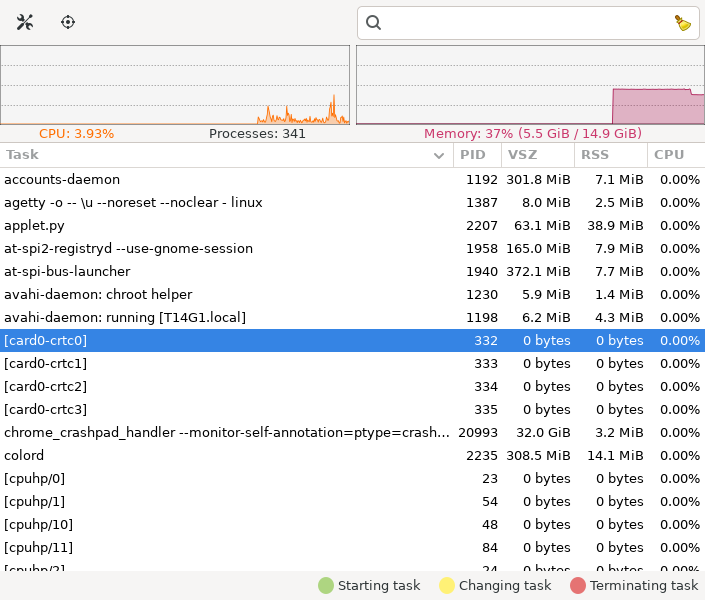The width and height of the screenshot is (705, 600).
Task: Toggle sort arrow in Task header
Action: tap(439, 156)
